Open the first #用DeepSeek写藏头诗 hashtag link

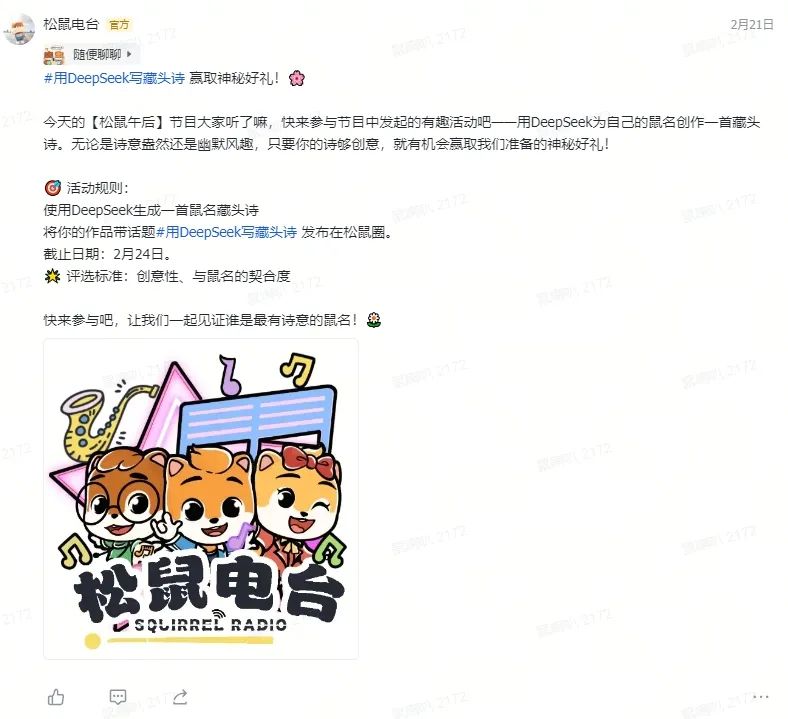click(114, 78)
